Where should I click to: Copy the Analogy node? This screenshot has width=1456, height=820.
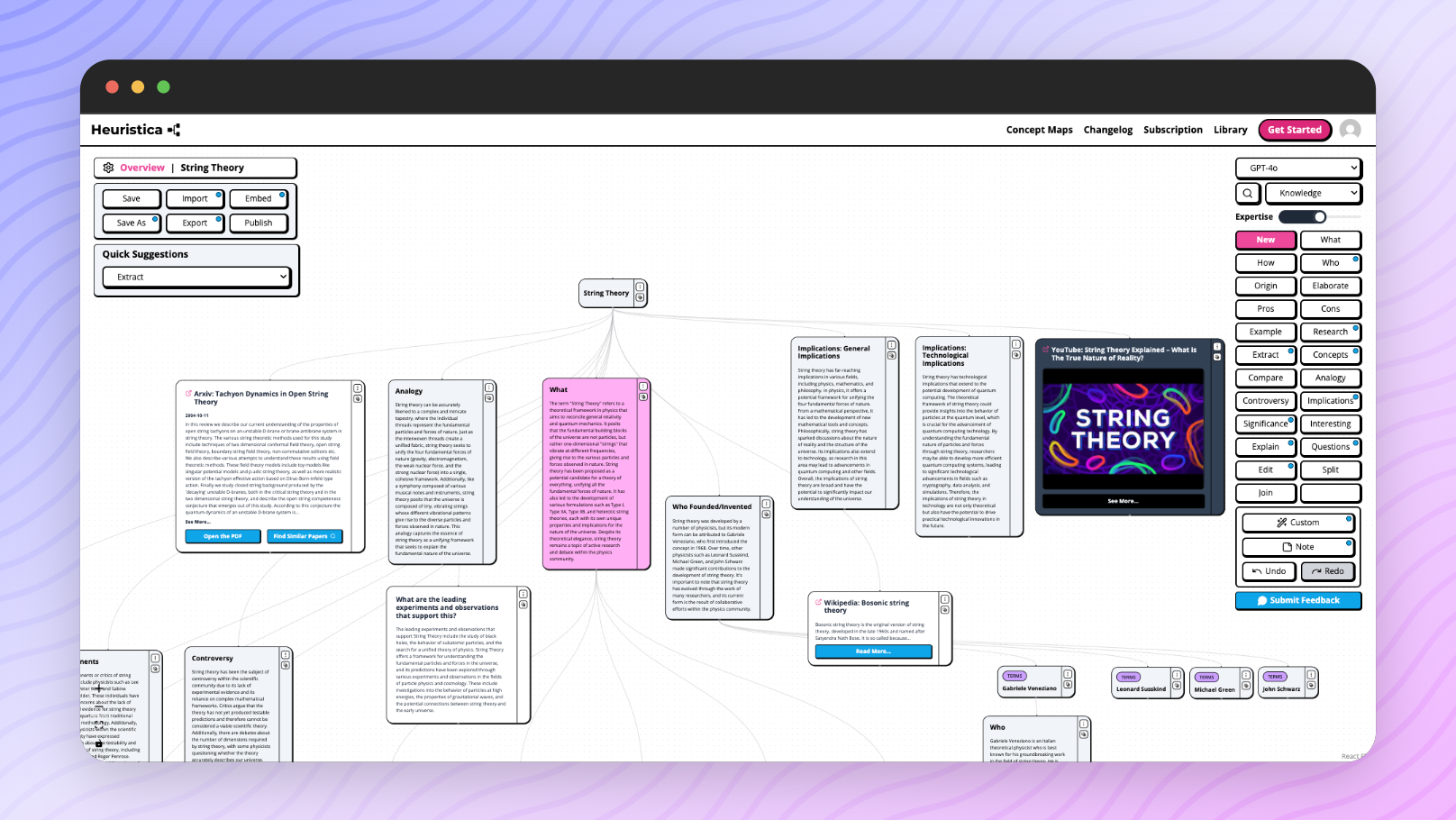pyautogui.click(x=489, y=398)
